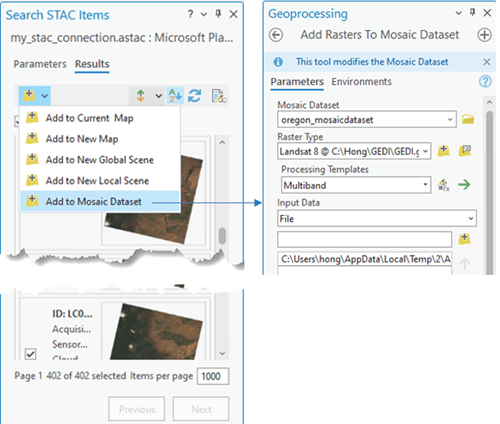The height and width of the screenshot is (424, 500).
Task: Toggle the A-Z alphabetical sort icon
Action: [x=175, y=96]
